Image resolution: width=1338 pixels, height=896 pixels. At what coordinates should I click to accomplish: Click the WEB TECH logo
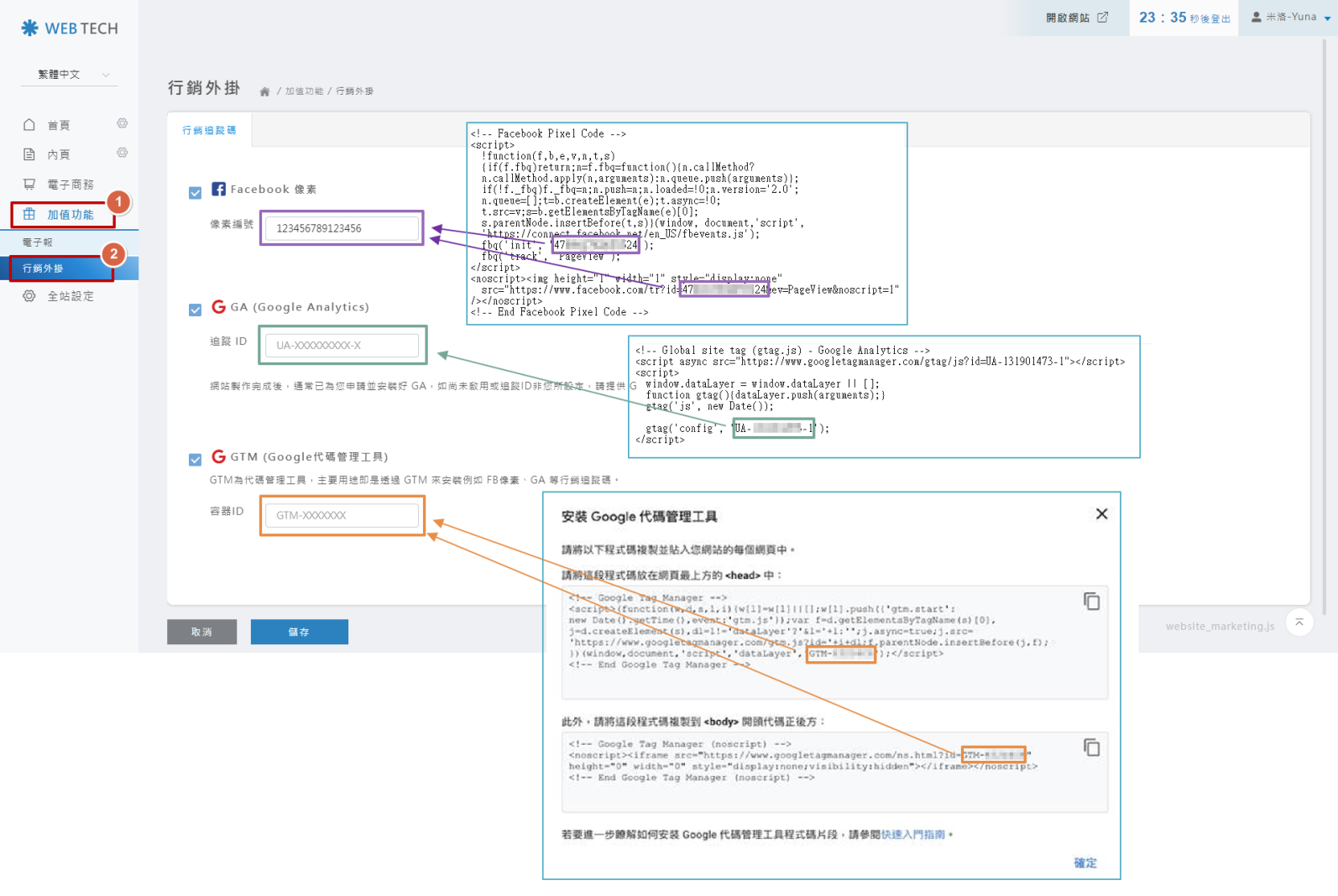(70, 29)
